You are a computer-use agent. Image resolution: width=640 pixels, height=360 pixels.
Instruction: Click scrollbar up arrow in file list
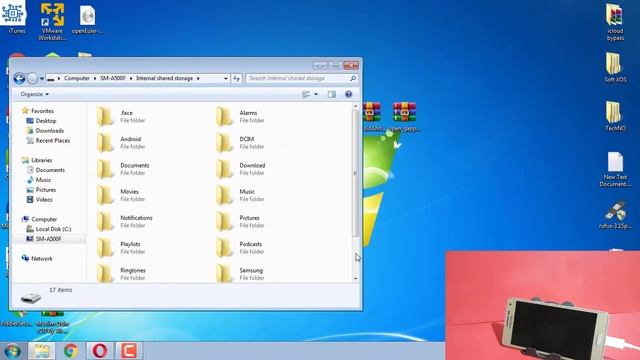point(355,106)
